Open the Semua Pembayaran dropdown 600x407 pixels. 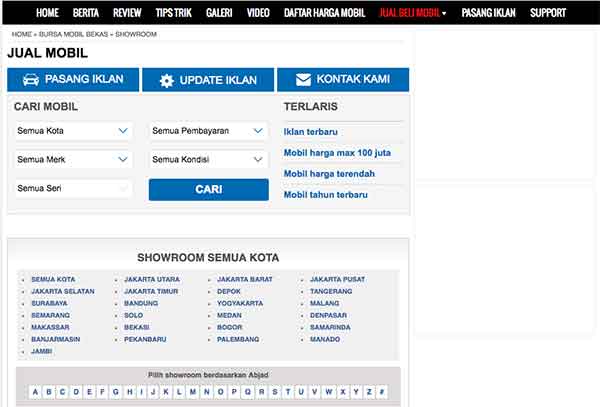coord(209,131)
